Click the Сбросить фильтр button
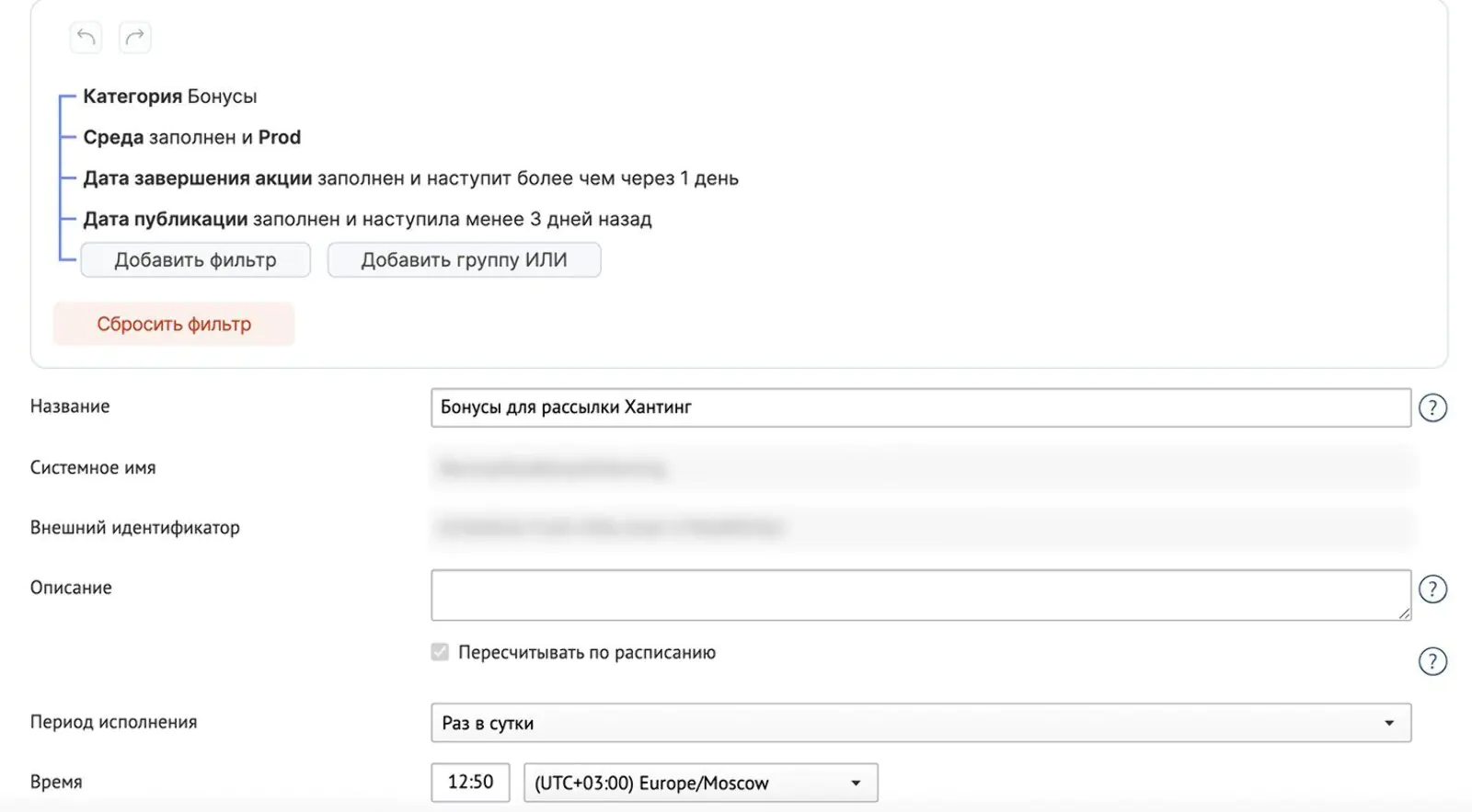The width and height of the screenshot is (1472, 812). coord(174,324)
